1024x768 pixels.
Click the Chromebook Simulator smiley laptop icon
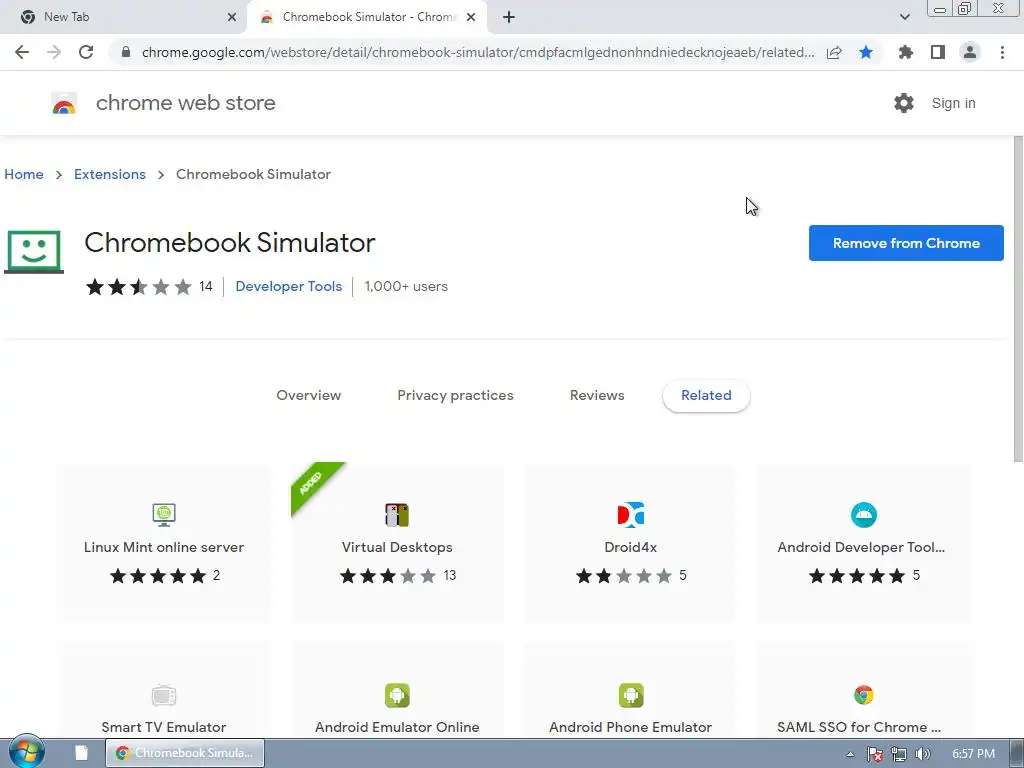pos(34,251)
